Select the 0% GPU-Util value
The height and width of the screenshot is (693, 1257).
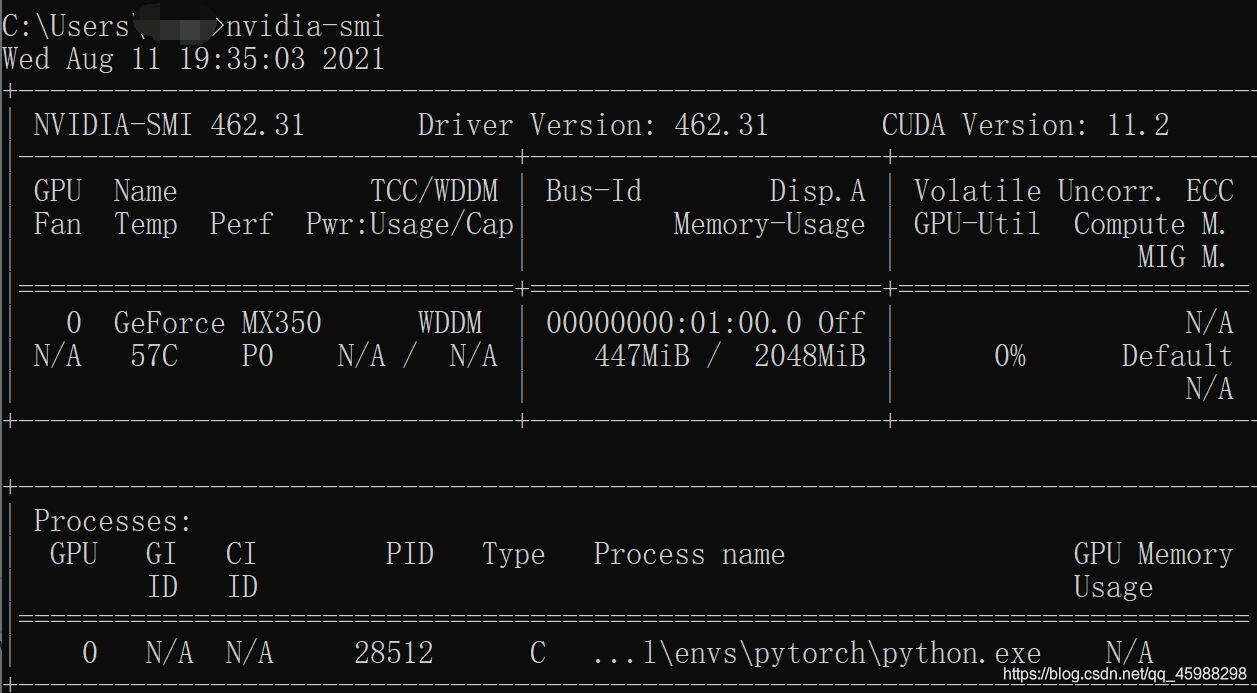pos(1008,355)
